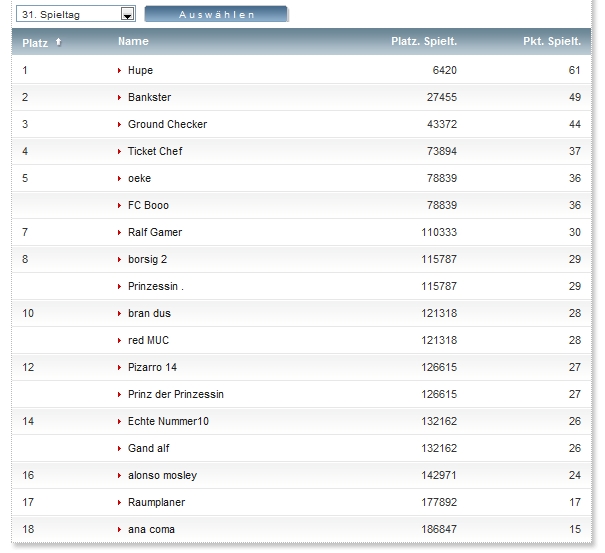Click the red arrow beside Ground Checker
Image resolution: width=605 pixels, height=553 pixels.
(x=120, y=125)
